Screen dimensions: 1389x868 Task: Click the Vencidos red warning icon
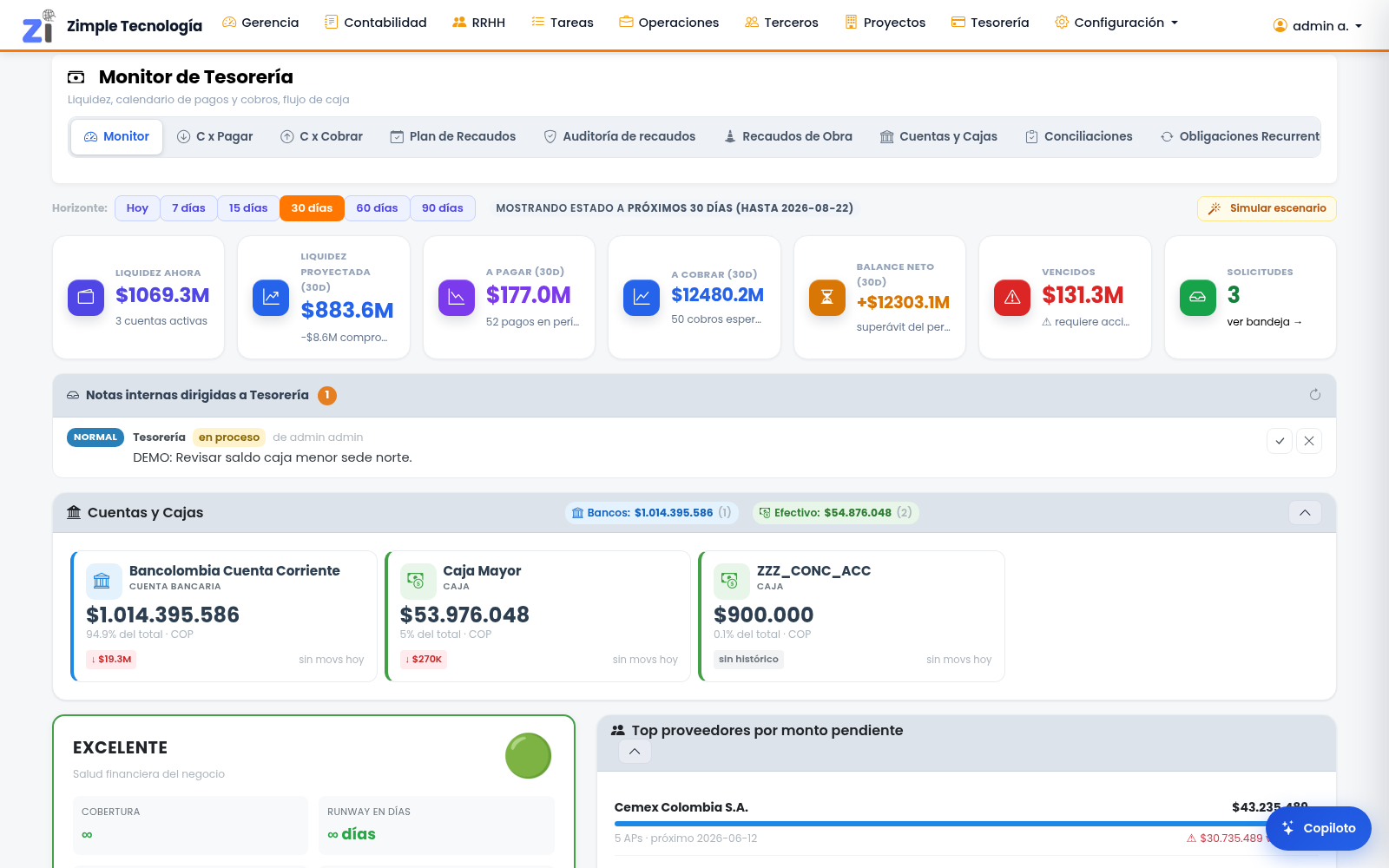click(1012, 298)
